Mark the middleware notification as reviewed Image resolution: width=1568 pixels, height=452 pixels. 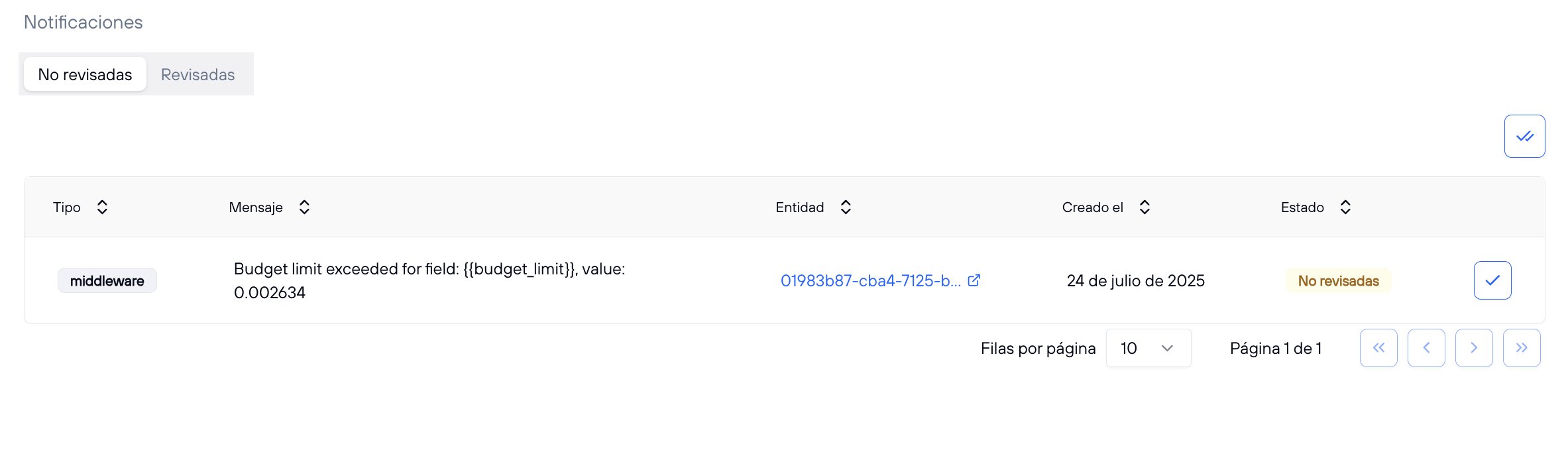[1492, 280]
